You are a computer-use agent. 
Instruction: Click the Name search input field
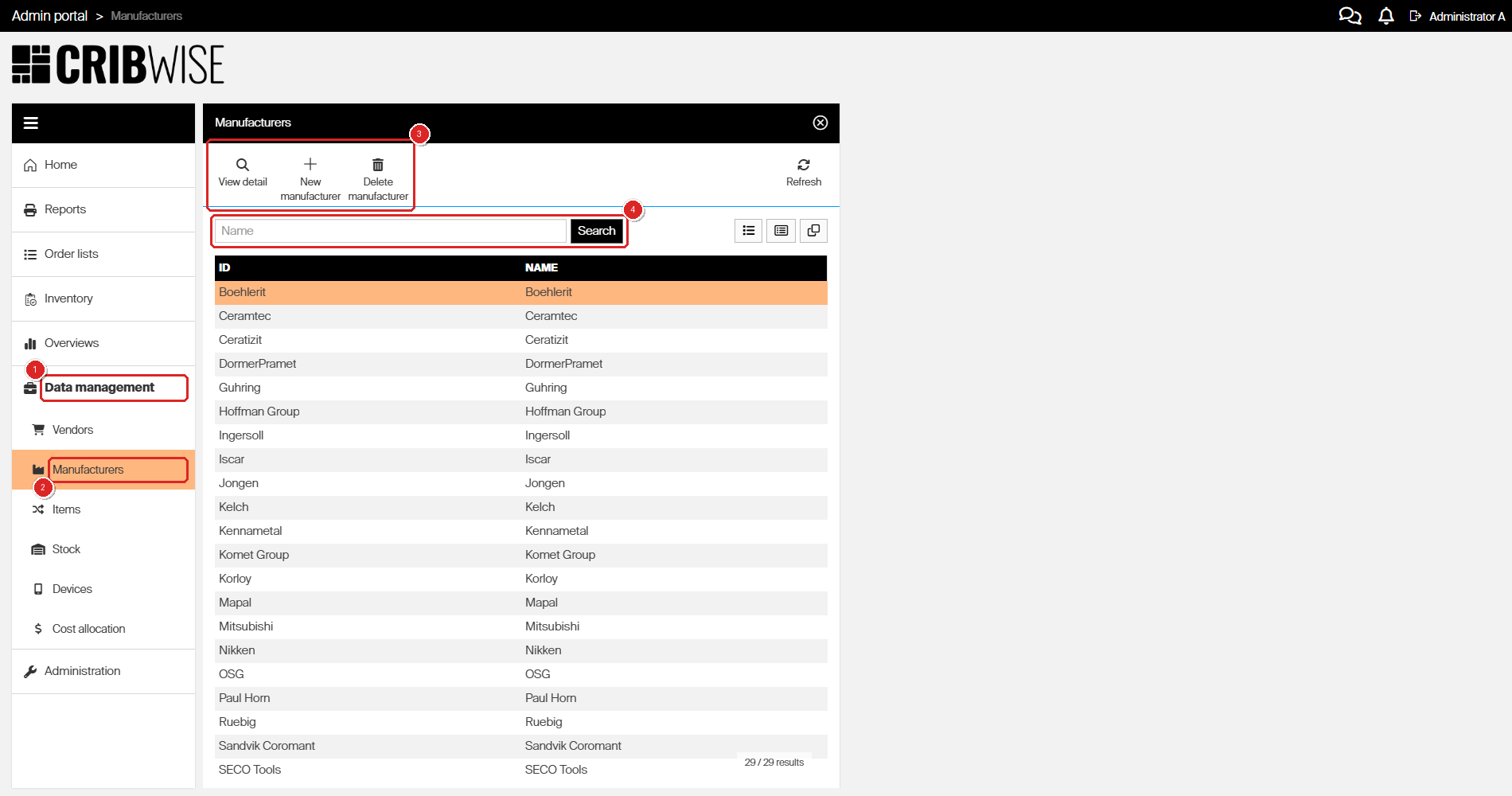pos(391,231)
